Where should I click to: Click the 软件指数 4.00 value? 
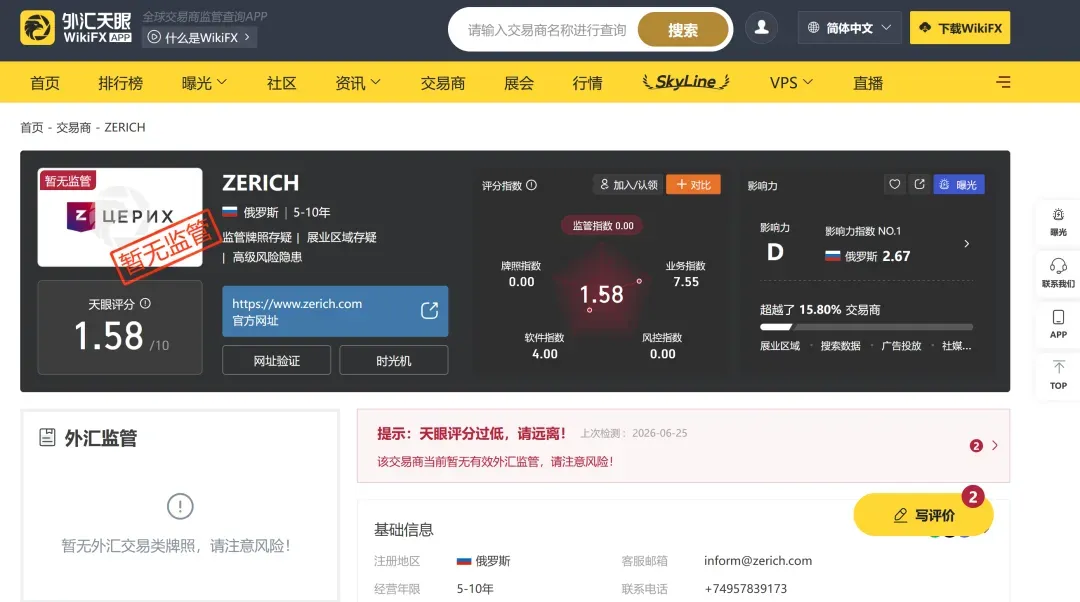tap(544, 354)
